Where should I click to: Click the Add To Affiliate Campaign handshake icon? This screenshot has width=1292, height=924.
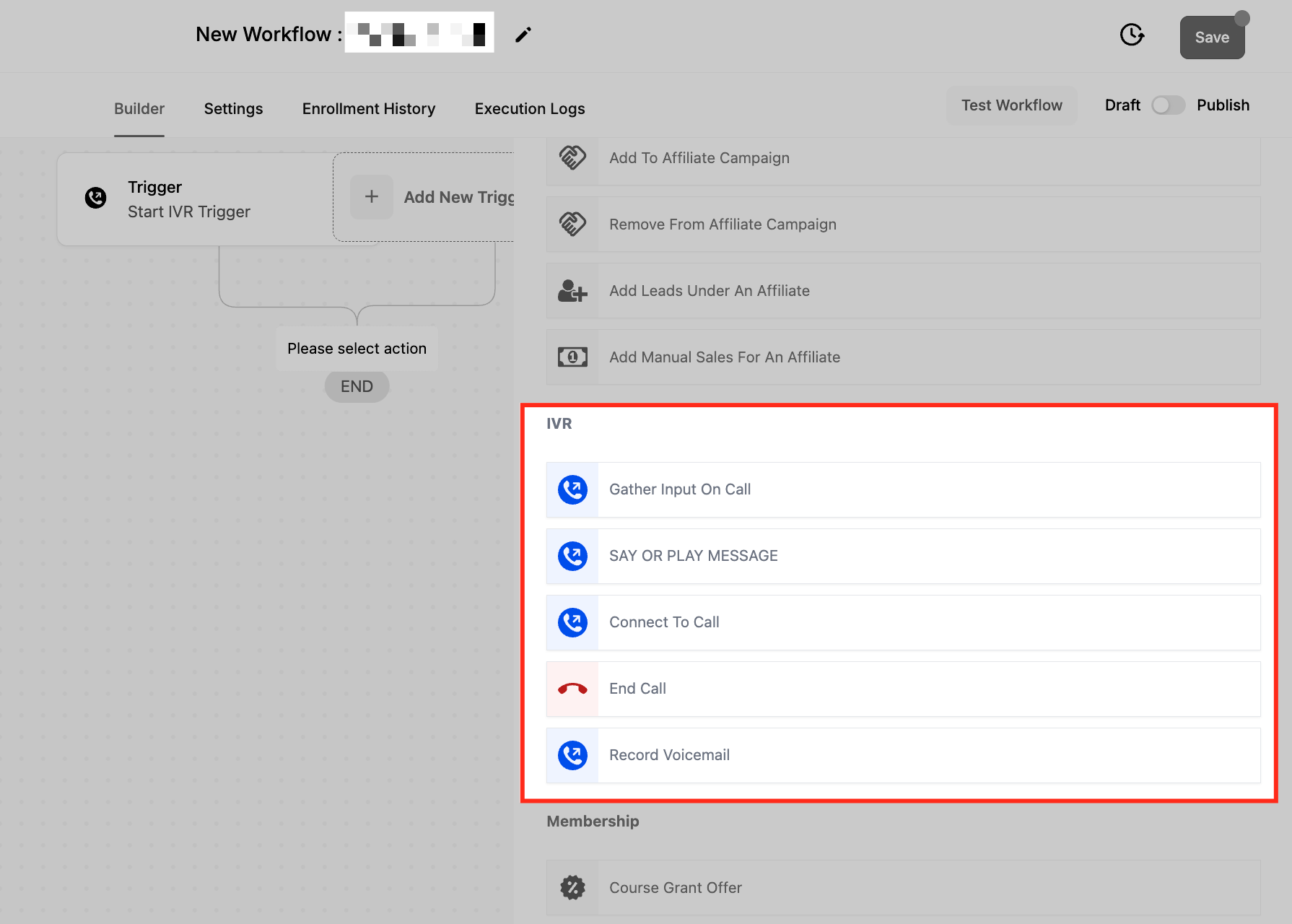click(x=572, y=158)
